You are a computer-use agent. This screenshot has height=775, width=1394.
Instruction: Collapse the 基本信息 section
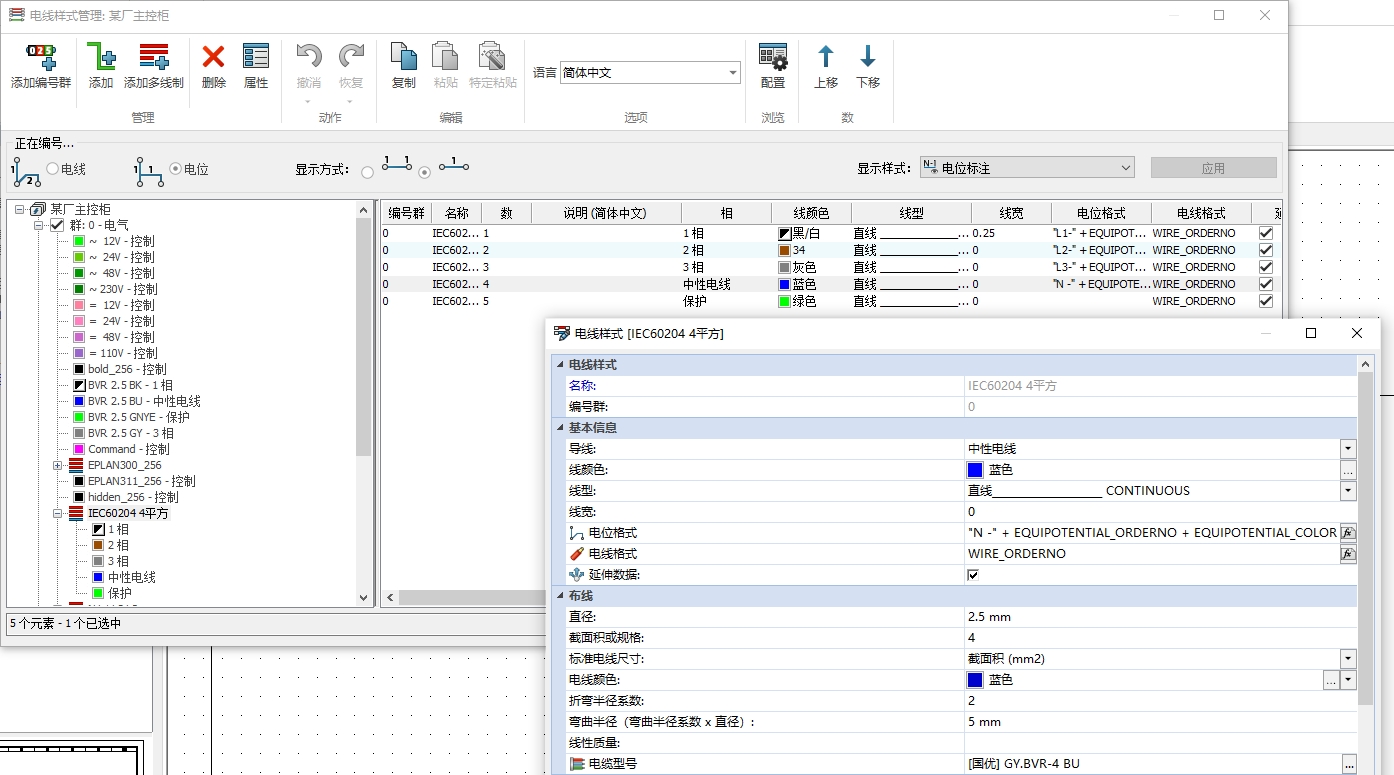click(560, 428)
